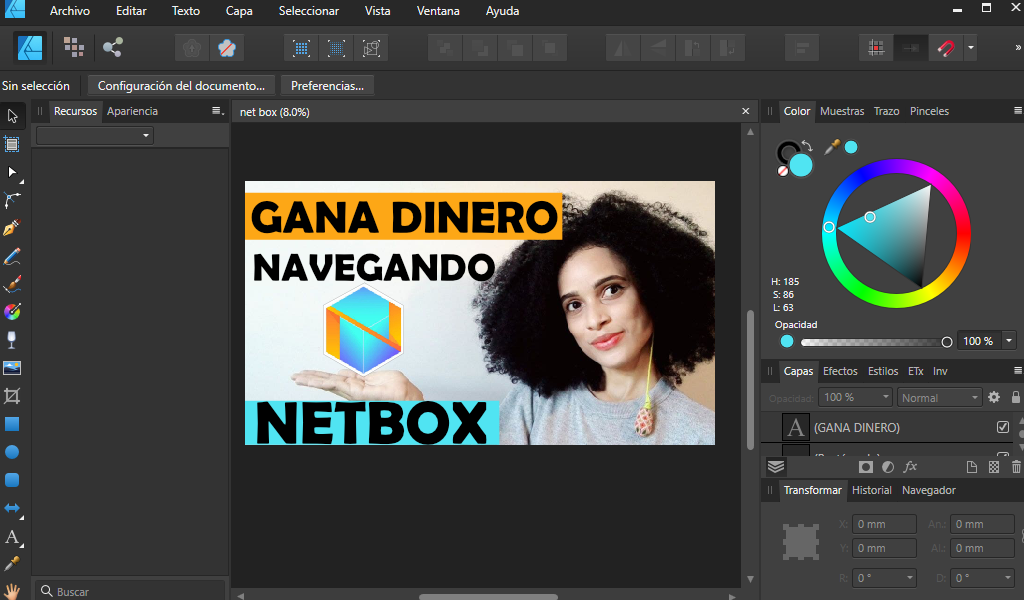Click the snapping magnet icon
Viewport: 1024px width, 600px height.
946,48
